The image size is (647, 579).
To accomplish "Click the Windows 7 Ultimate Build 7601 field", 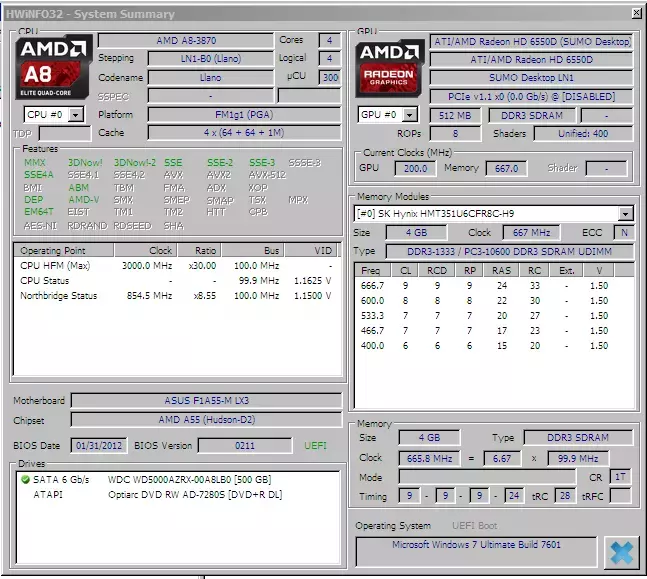I will tap(476, 551).
